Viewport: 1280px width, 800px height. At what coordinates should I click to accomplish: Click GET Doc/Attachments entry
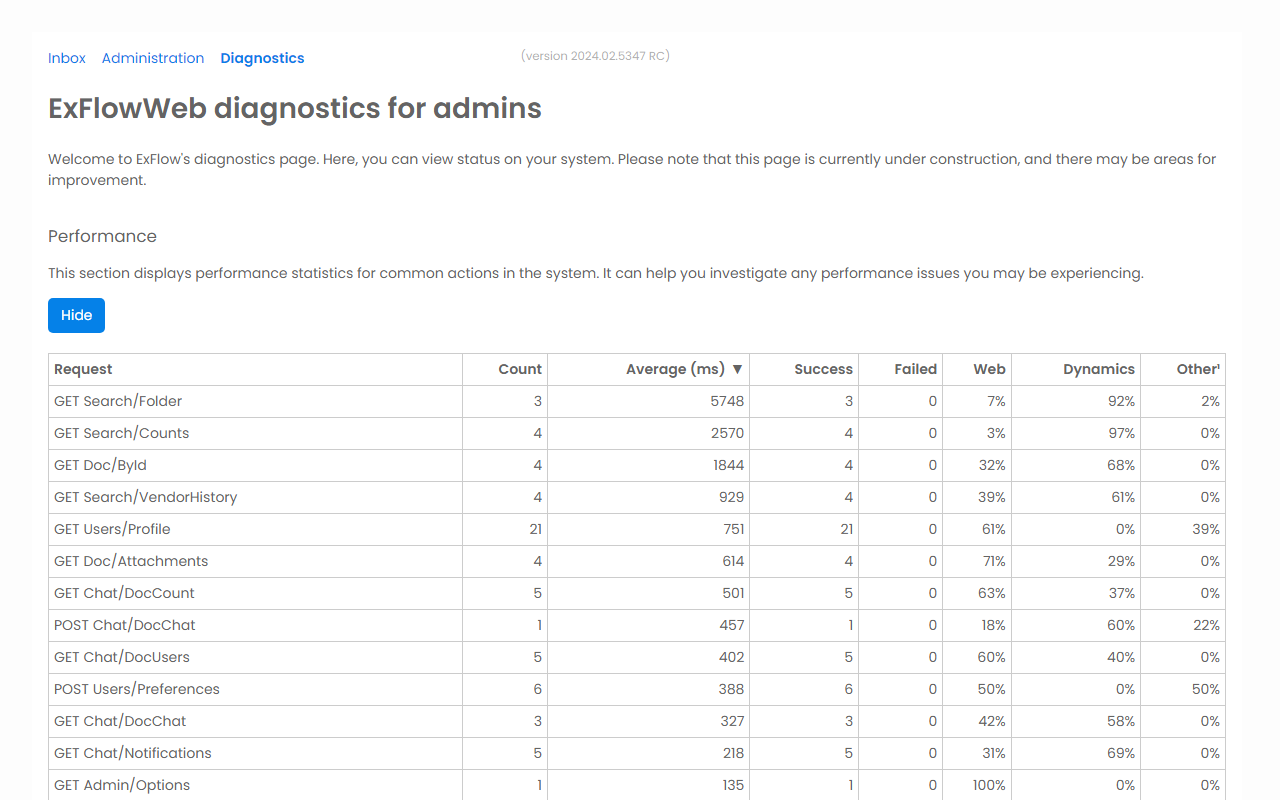(131, 561)
